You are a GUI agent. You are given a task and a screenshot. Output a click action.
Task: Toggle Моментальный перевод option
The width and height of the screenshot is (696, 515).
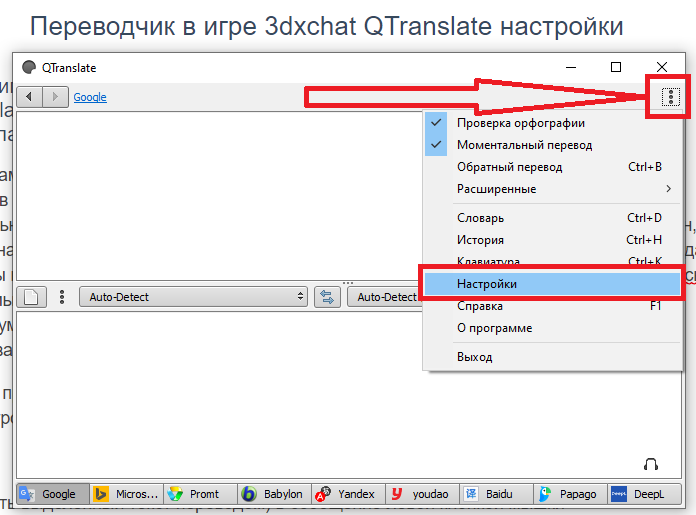coord(553,145)
